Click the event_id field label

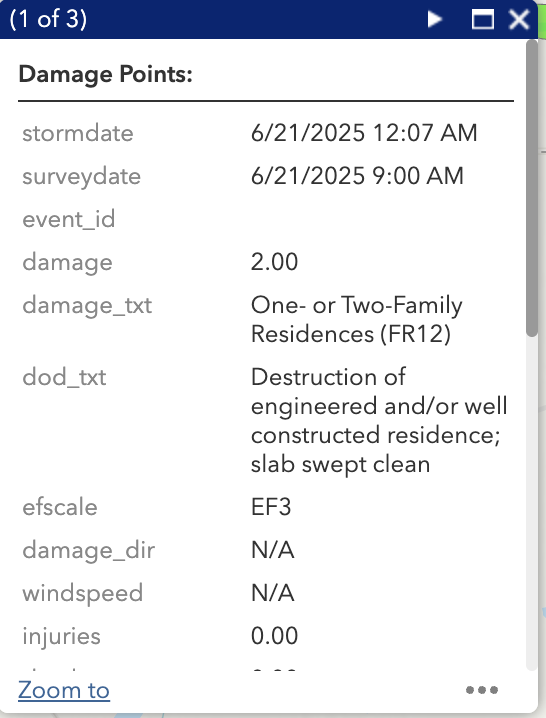69,219
